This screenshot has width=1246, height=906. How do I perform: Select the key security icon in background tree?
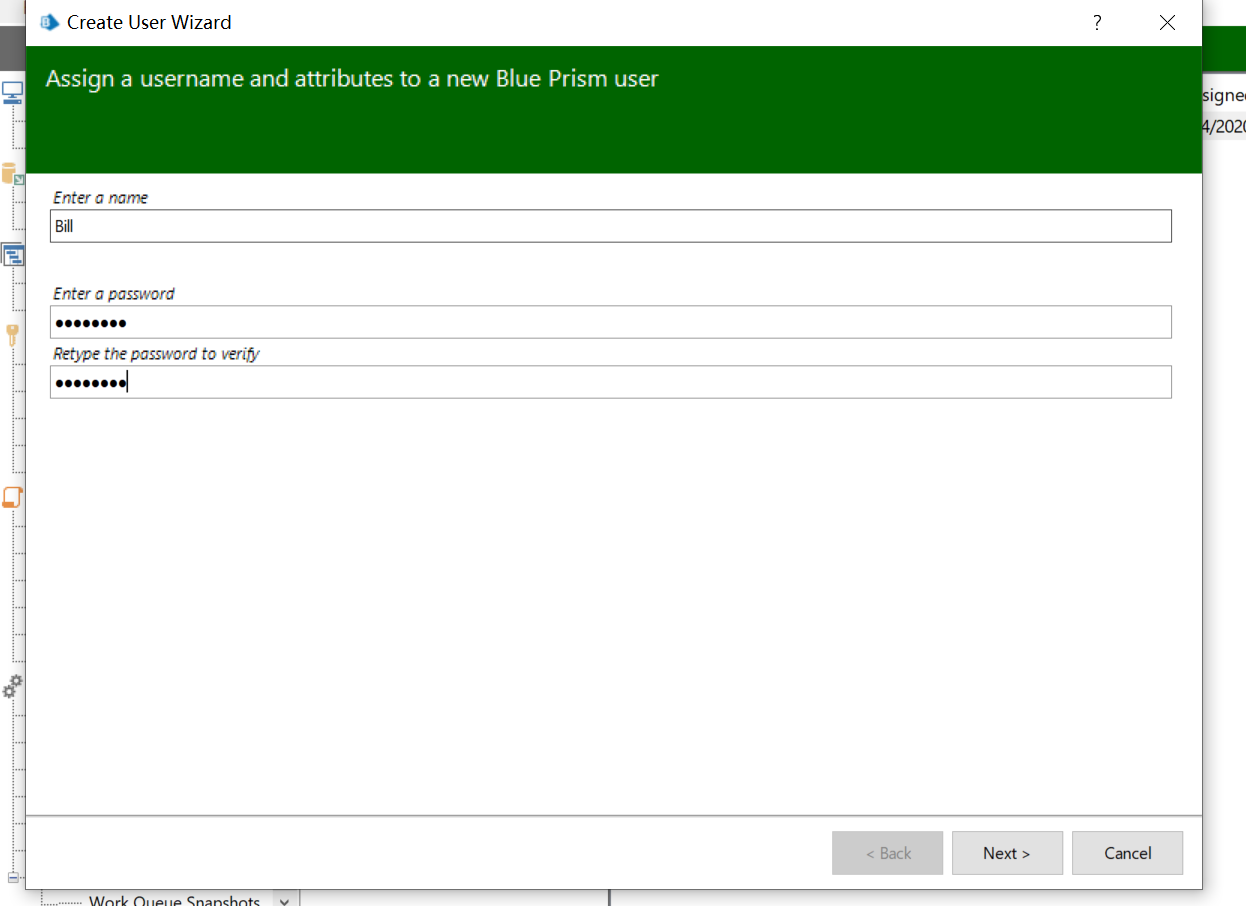pyautogui.click(x=12, y=335)
